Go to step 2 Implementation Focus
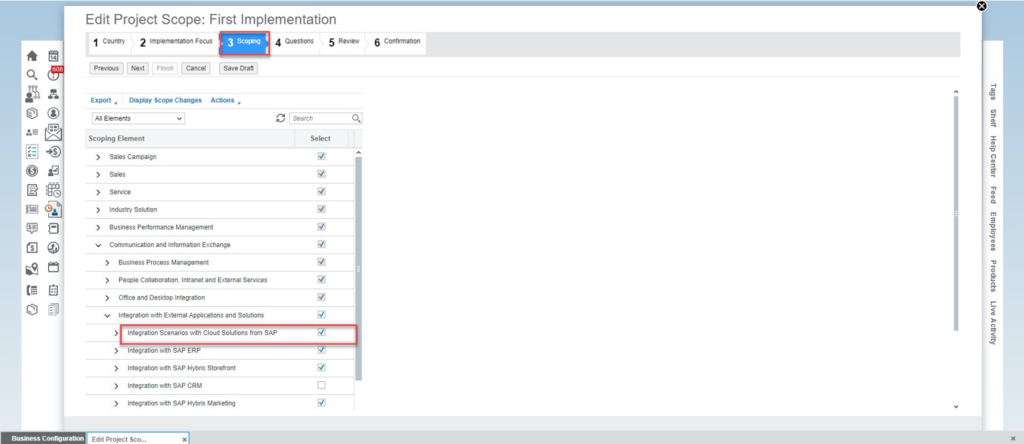1024x444 pixels. tap(177, 42)
